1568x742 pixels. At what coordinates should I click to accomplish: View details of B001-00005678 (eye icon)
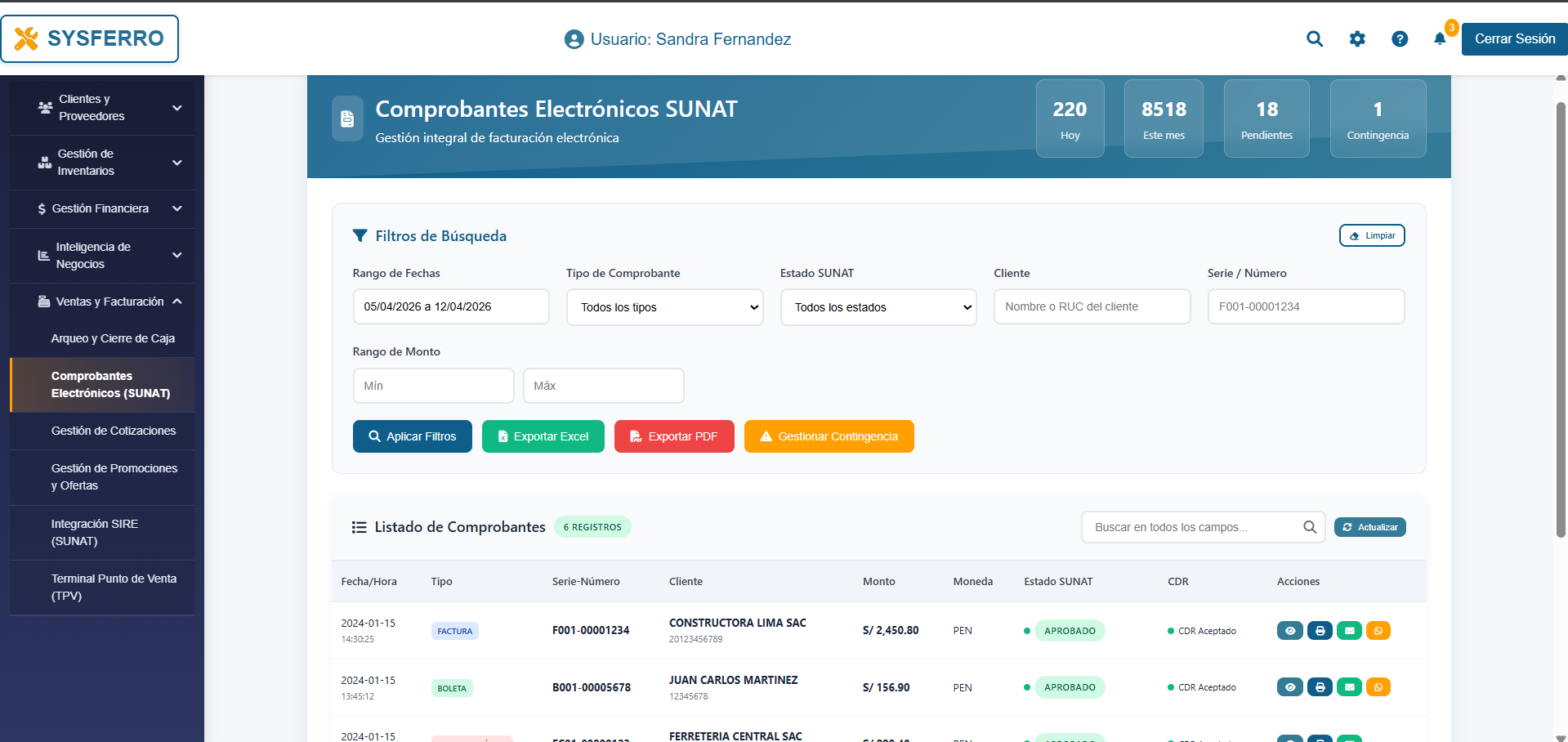click(1289, 687)
